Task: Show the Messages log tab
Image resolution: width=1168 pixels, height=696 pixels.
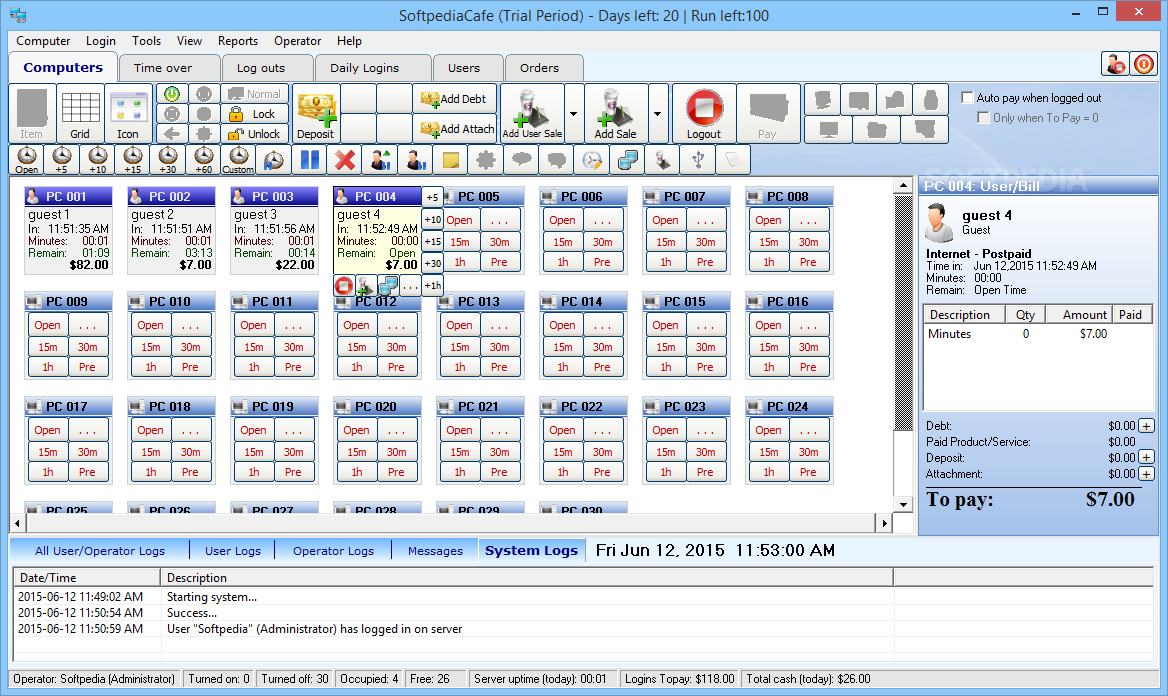Action: tap(435, 551)
